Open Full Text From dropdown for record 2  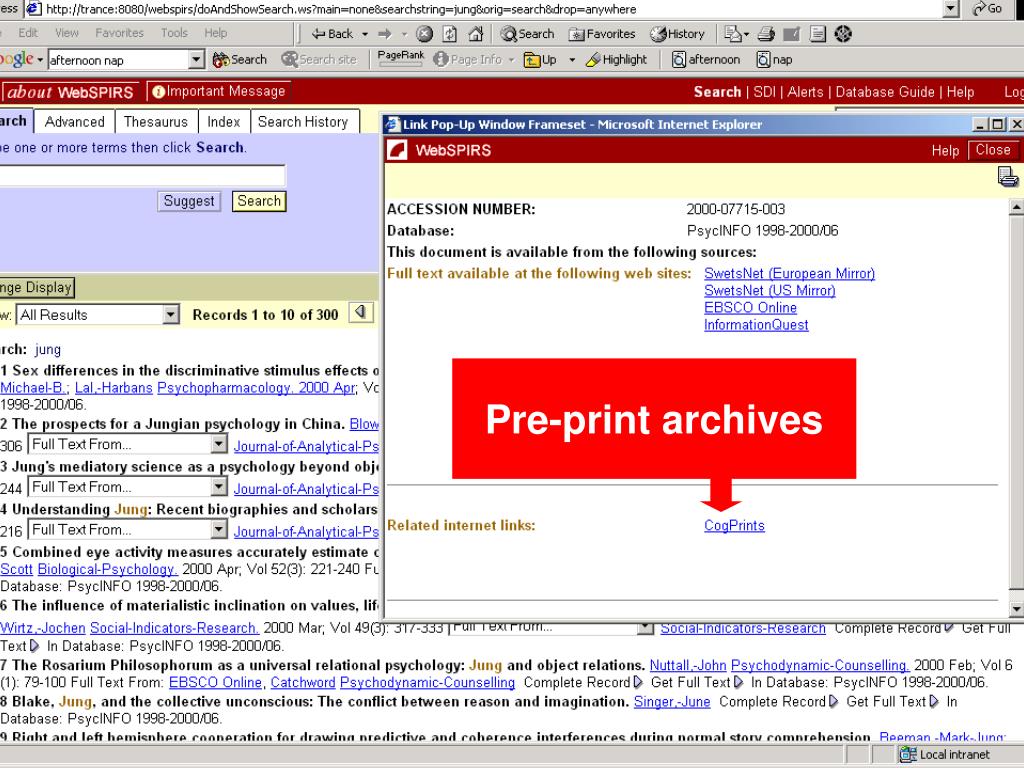tap(219, 445)
